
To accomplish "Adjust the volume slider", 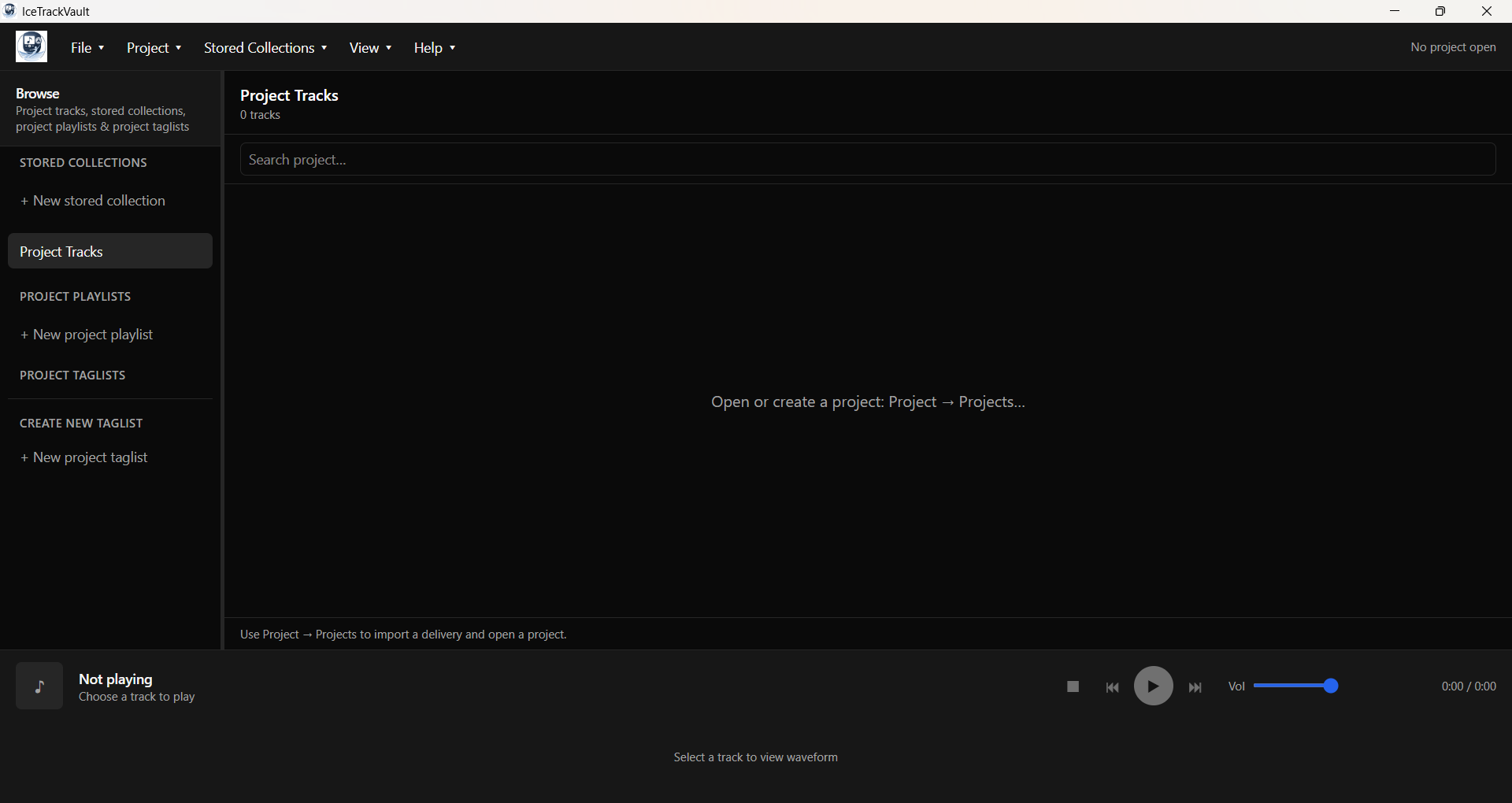I will tap(1295, 686).
